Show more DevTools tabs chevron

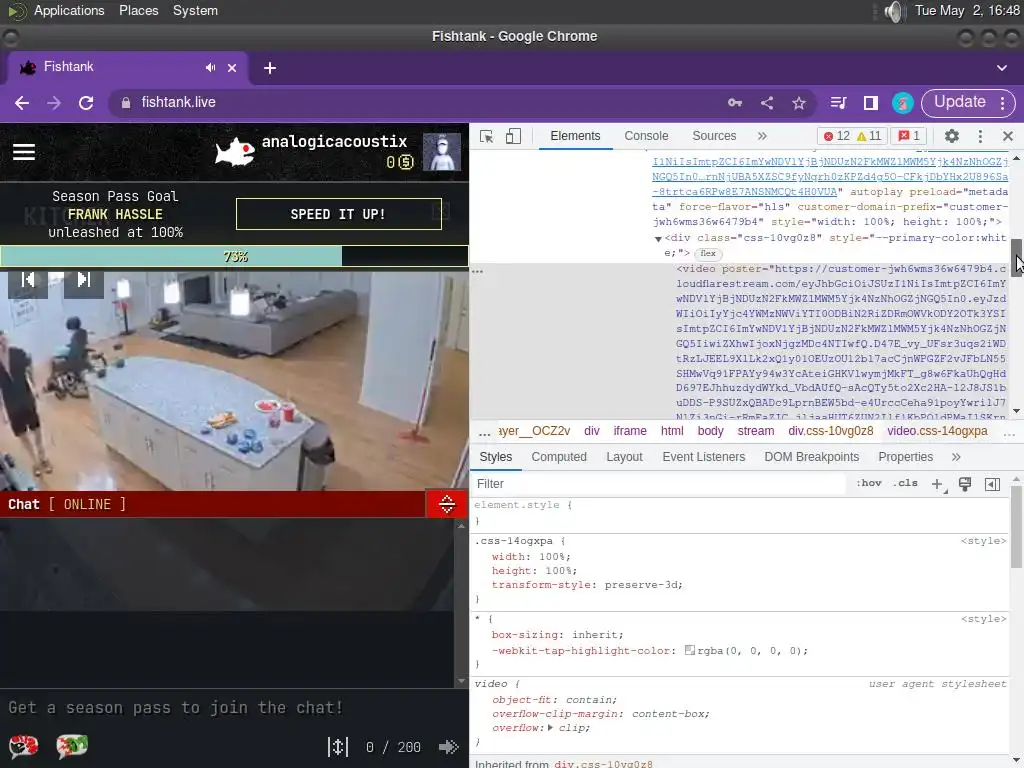click(762, 136)
